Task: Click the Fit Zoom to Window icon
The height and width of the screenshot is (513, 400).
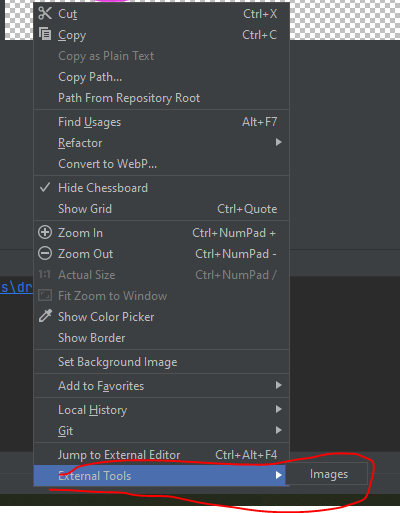Action: 45,295
